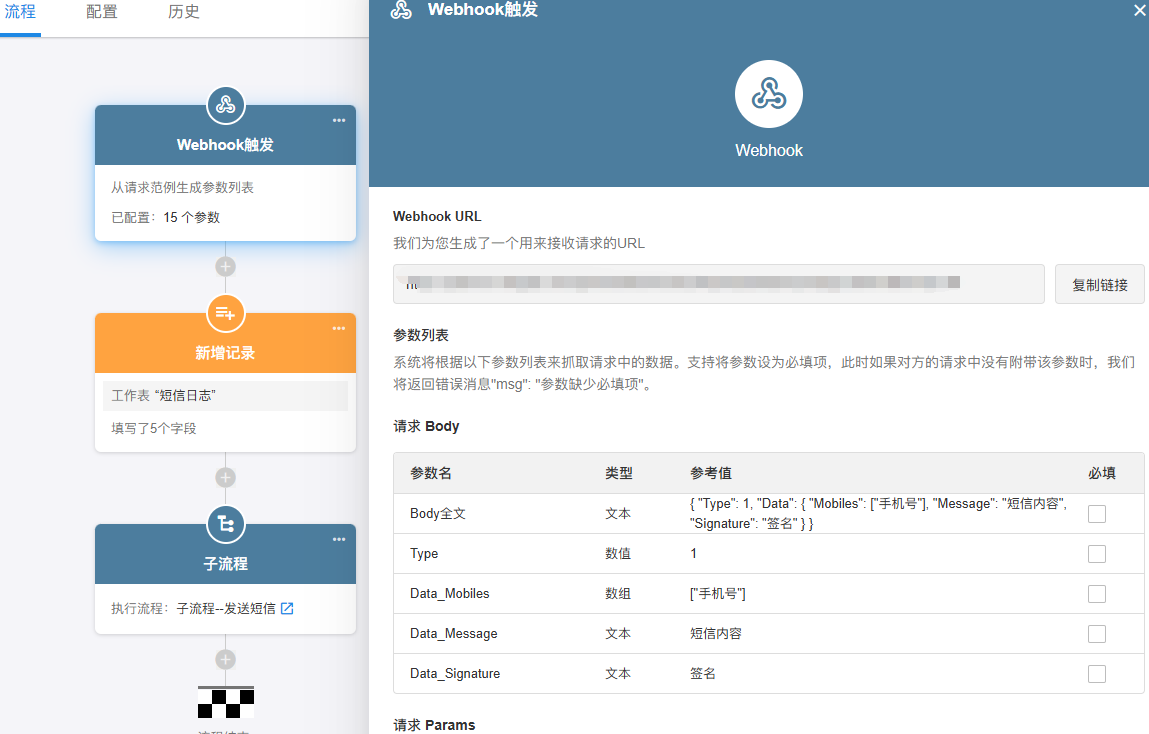Add node below Webhook触发 card
The width and height of the screenshot is (1149, 734).
226,267
